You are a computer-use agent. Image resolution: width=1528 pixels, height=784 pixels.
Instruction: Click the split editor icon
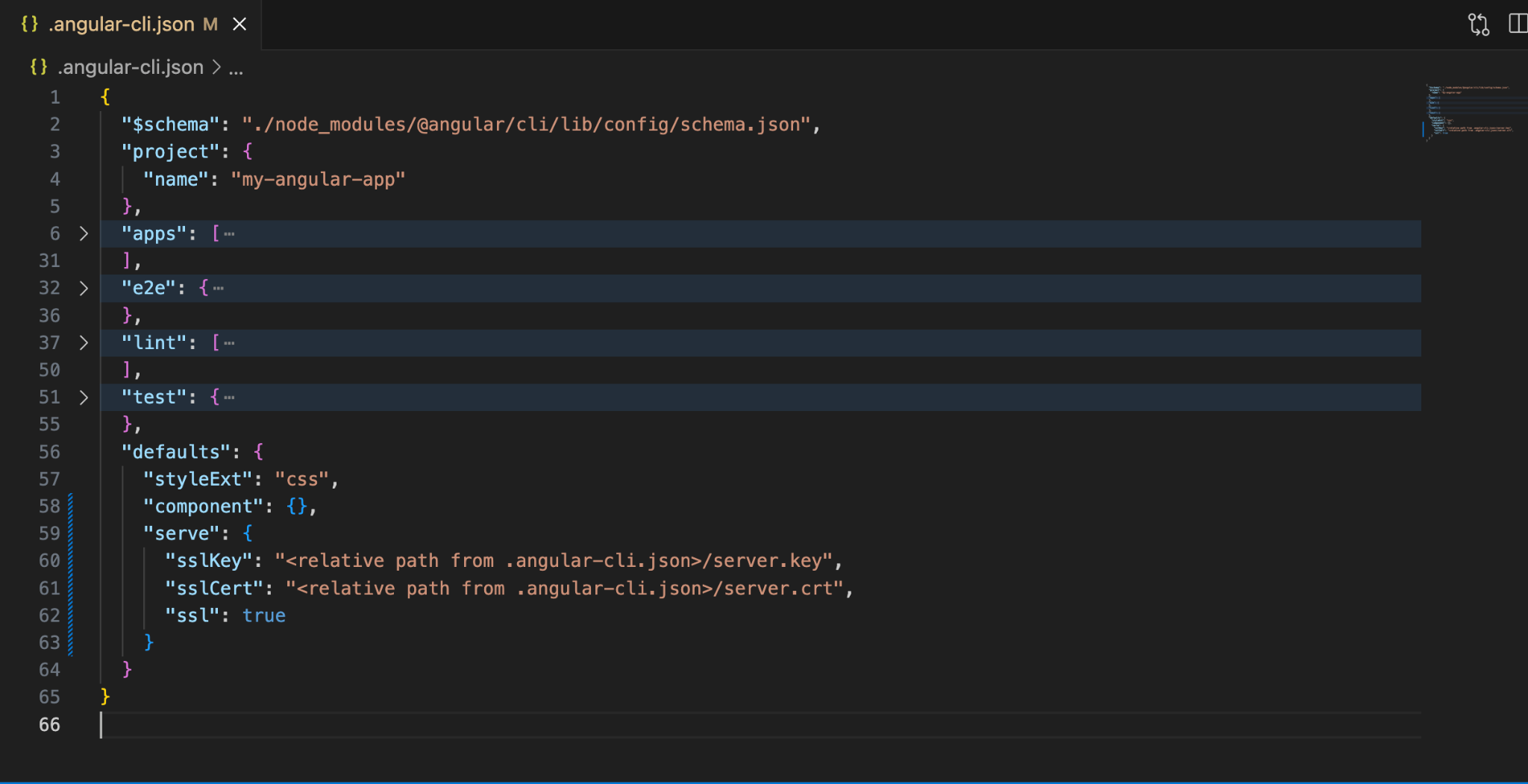click(1518, 24)
